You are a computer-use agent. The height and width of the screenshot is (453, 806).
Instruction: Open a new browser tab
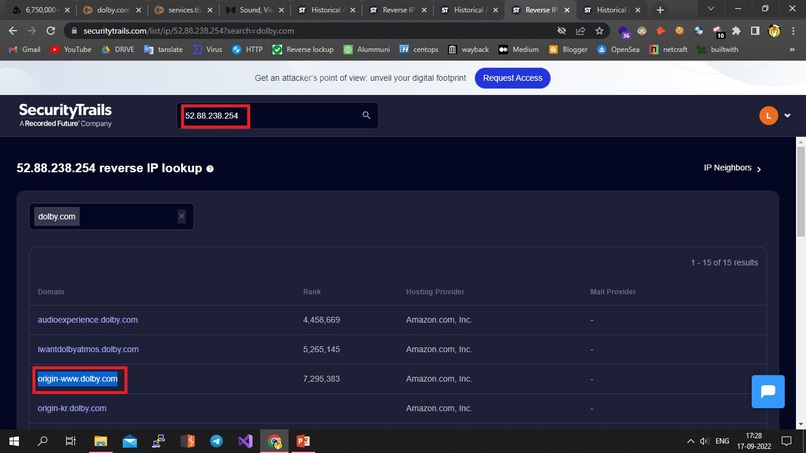(660, 10)
